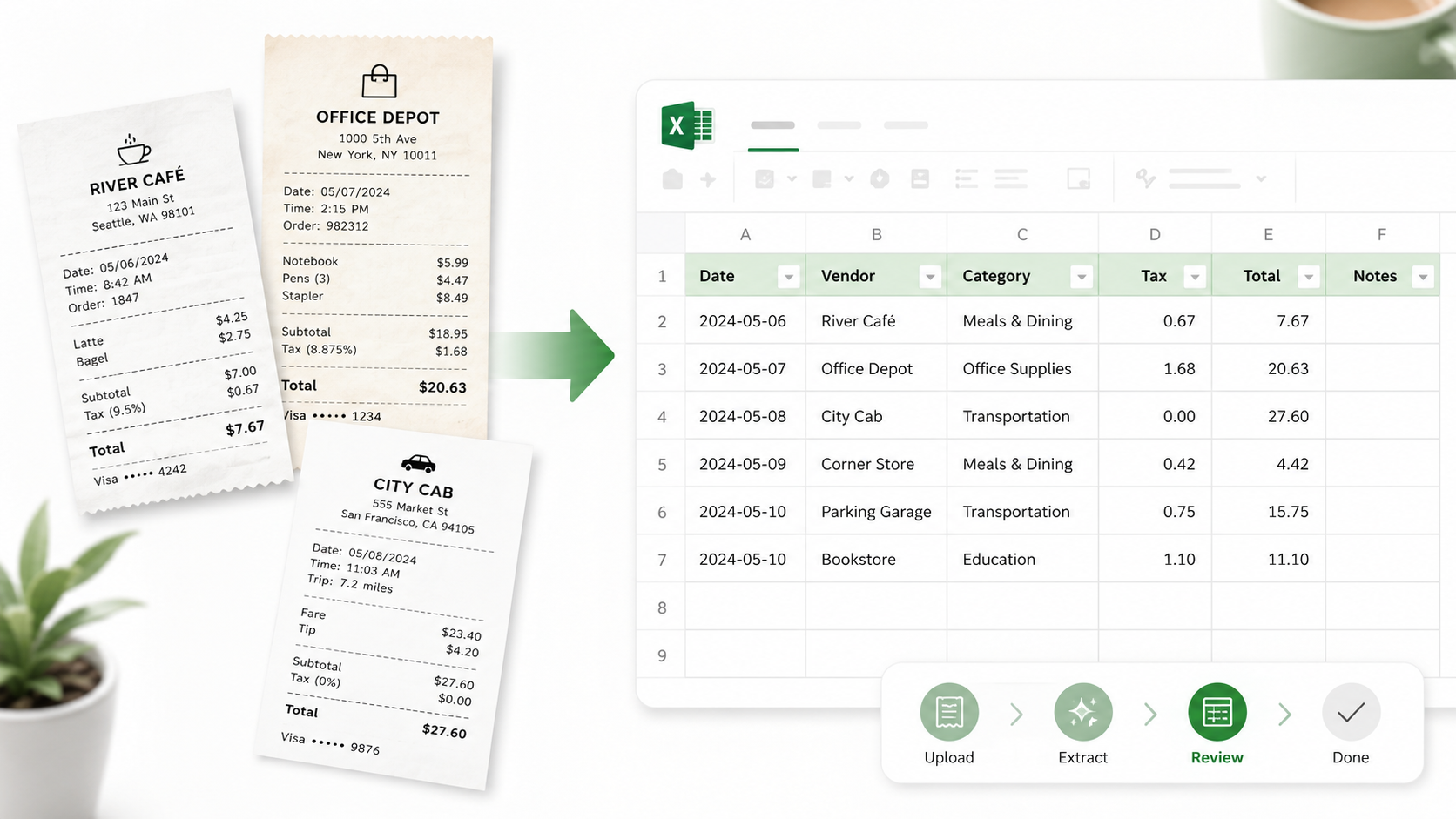Select the "Corner Store" vendor cell
1456x819 pixels.
point(876,464)
